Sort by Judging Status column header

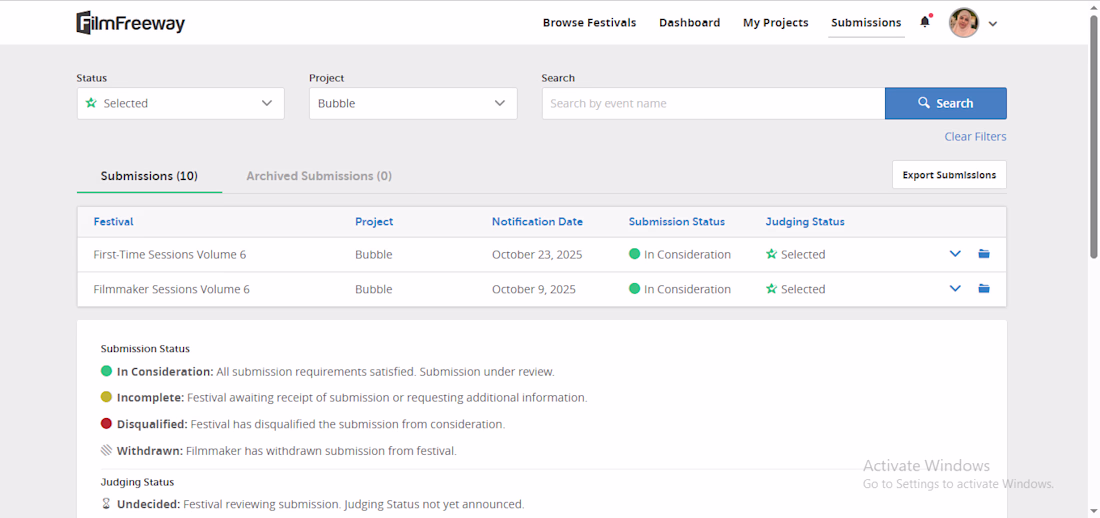pos(805,222)
